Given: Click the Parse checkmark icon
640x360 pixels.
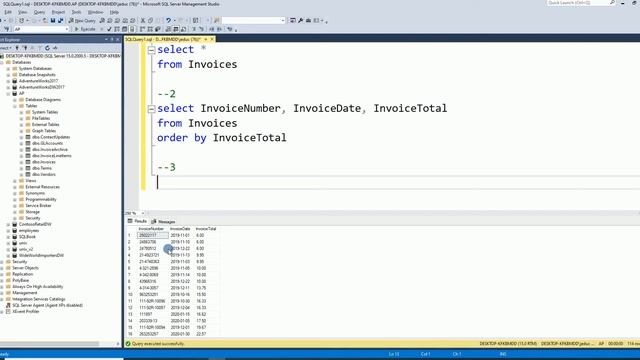Looking at the screenshot, I should (109, 29).
